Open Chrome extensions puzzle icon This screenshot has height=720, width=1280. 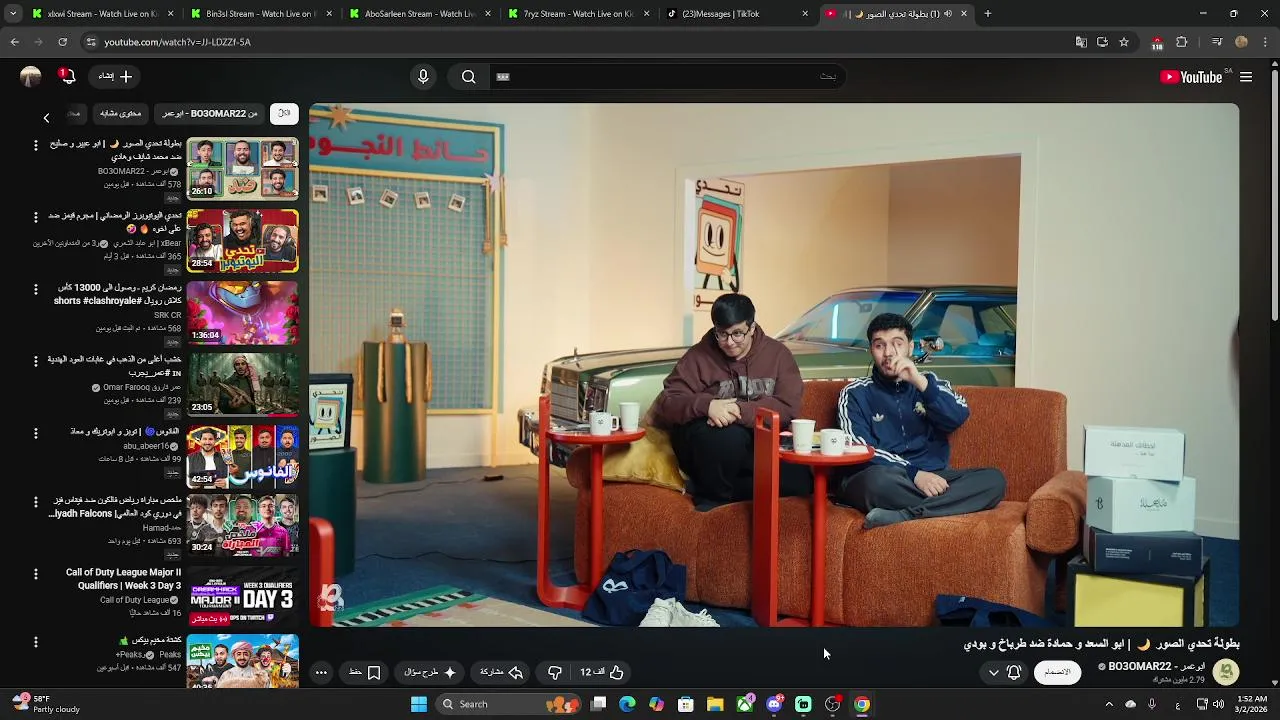(x=1182, y=42)
